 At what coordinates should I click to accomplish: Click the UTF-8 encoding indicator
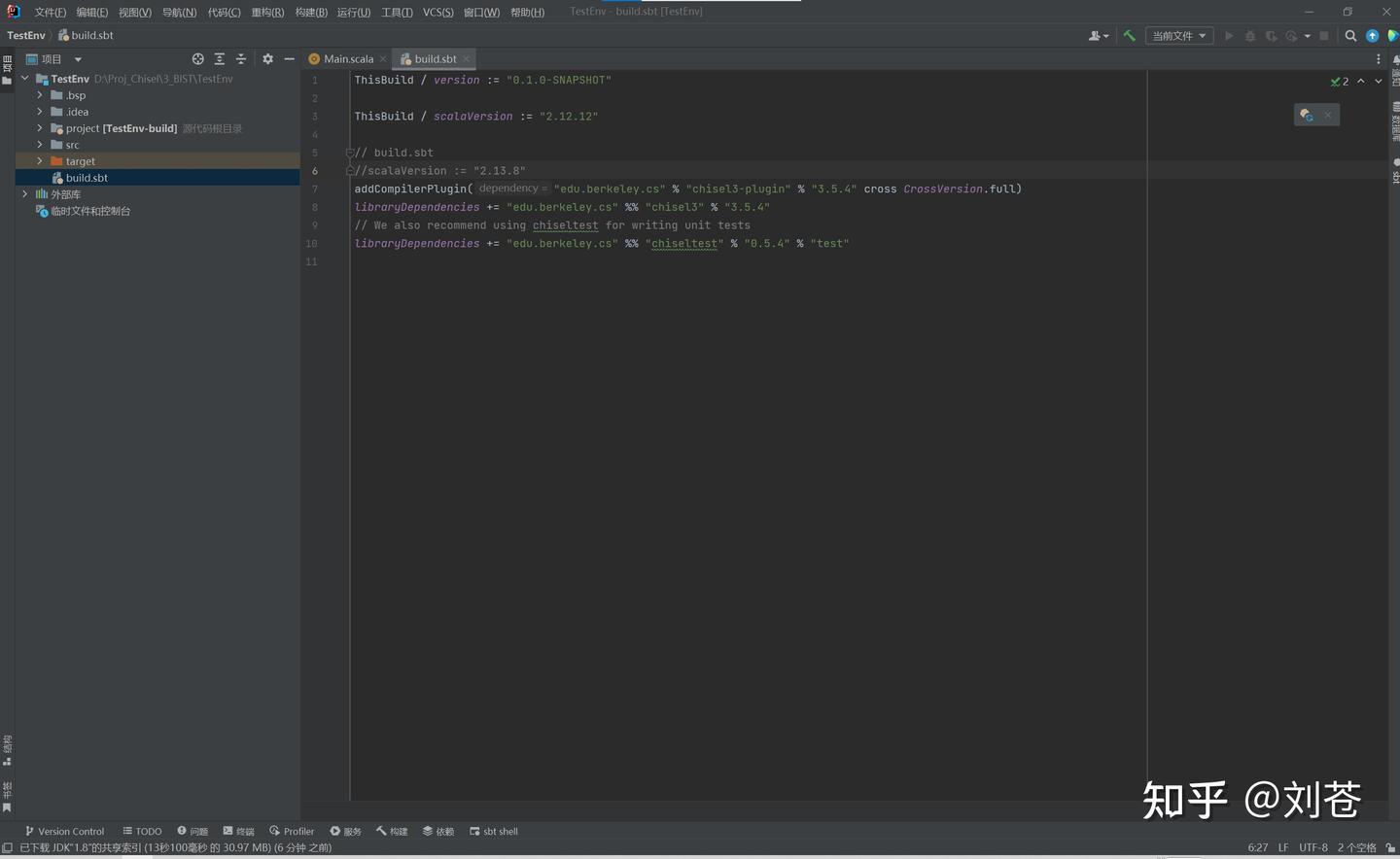(x=1313, y=847)
